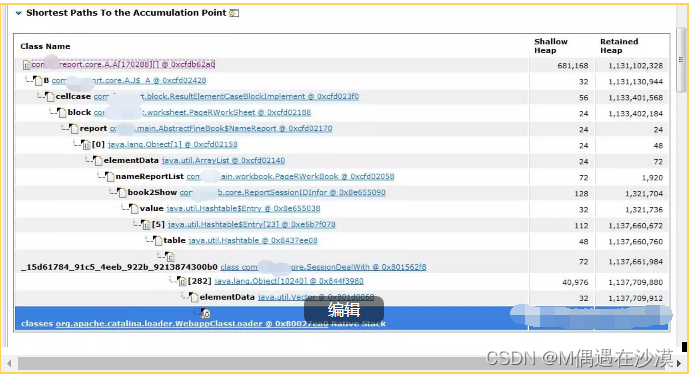Screen dimensions: 689x377
Task: Click the Class Name column header
Action: [45, 46]
